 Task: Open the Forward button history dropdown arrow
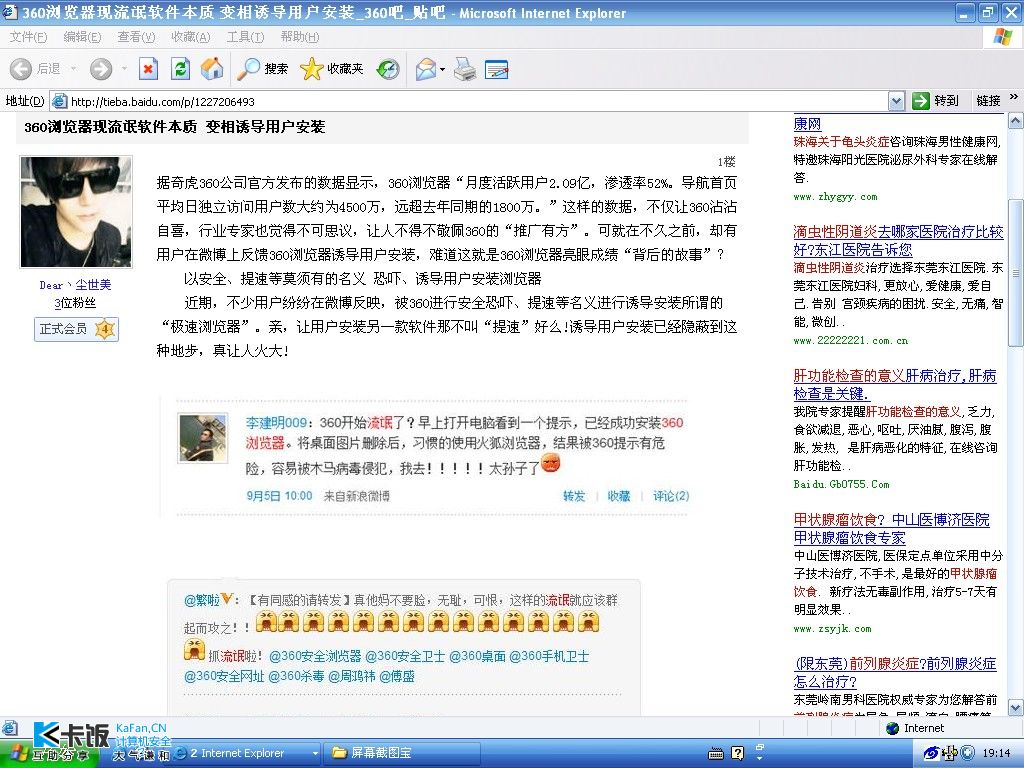124,69
